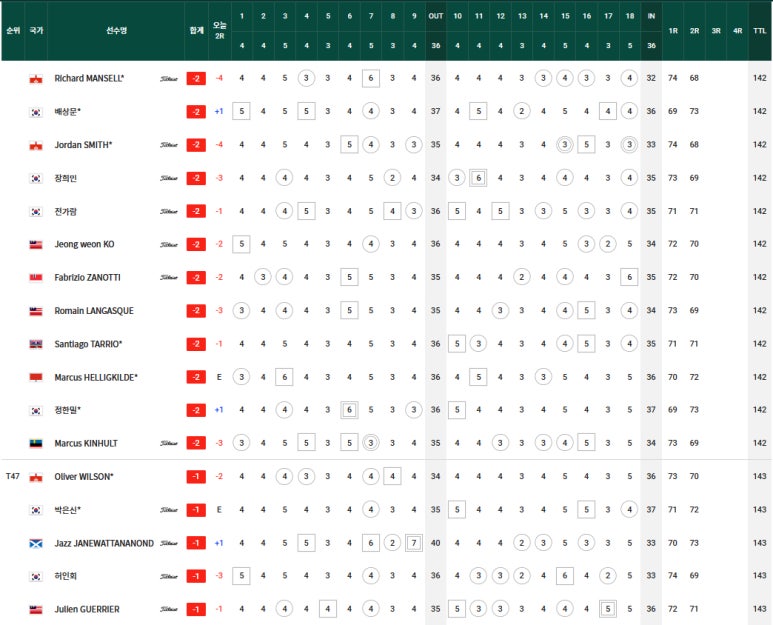The image size is (773, 625).
Task: Click today's score E in 박은신's row
Action: coord(219,510)
